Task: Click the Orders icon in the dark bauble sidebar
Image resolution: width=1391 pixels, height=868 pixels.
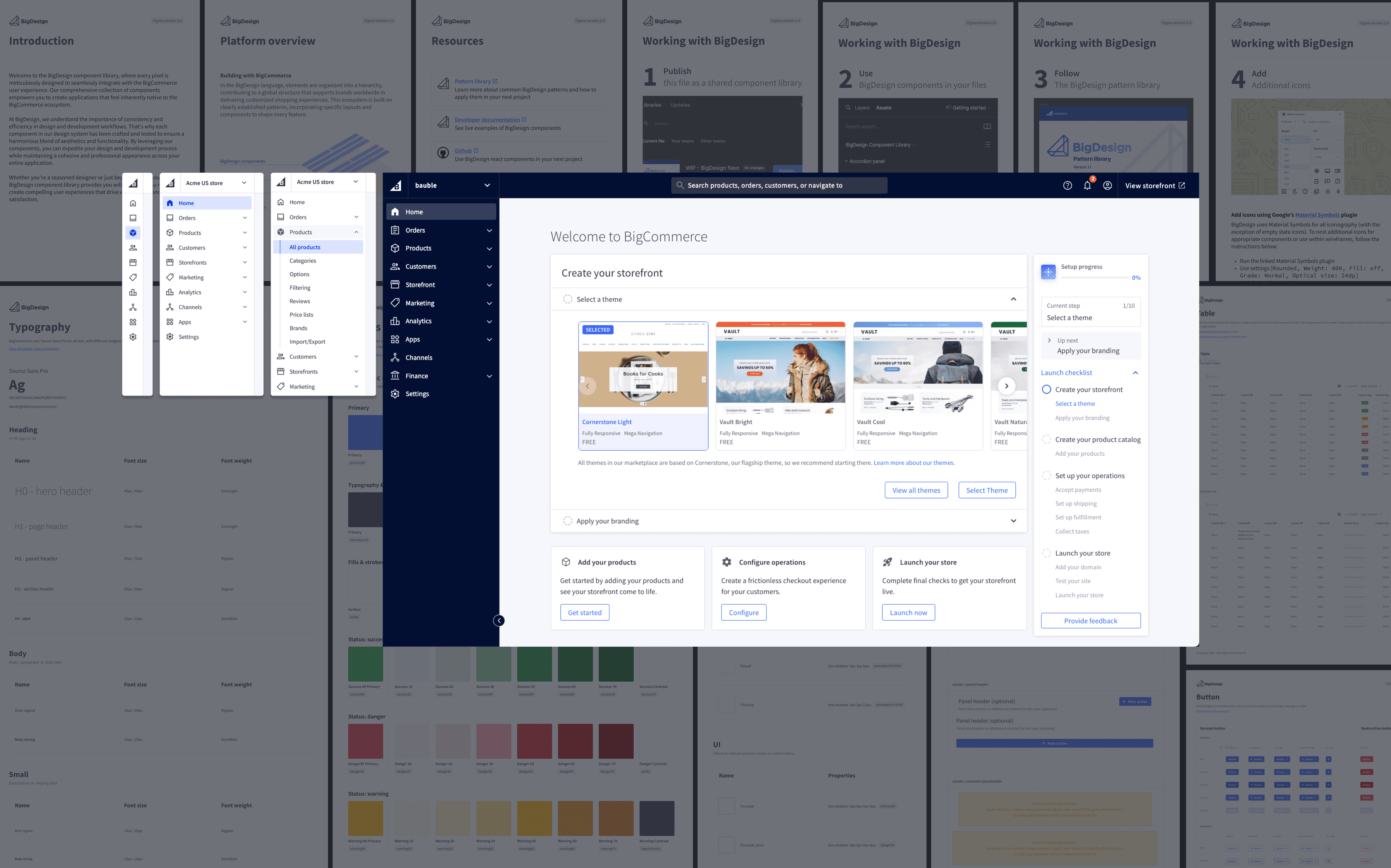Action: point(395,230)
